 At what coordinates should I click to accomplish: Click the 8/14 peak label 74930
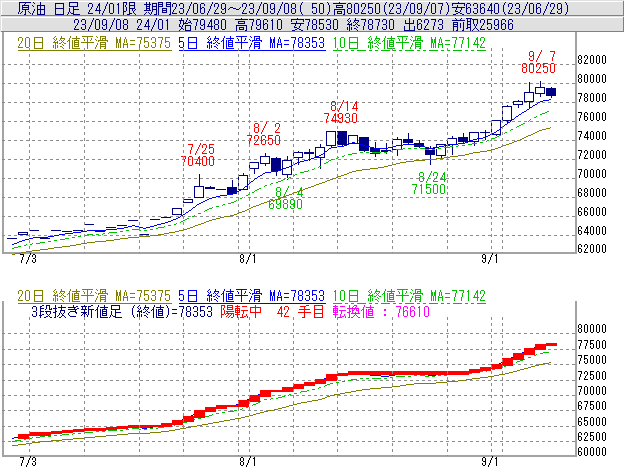341,118
